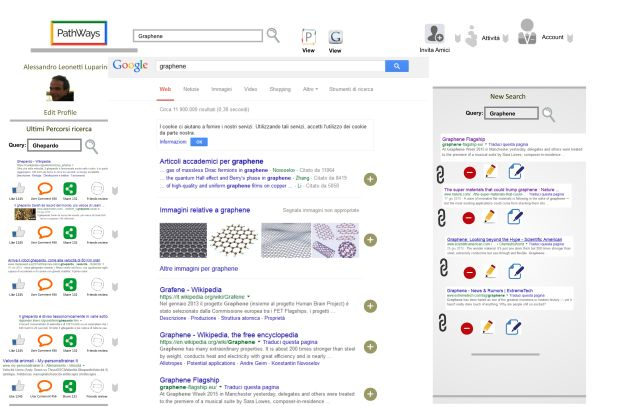Viewport: 620px width, 407px height.
Task: Open the dark graphene lattice image thumbnail
Action: 183,240
